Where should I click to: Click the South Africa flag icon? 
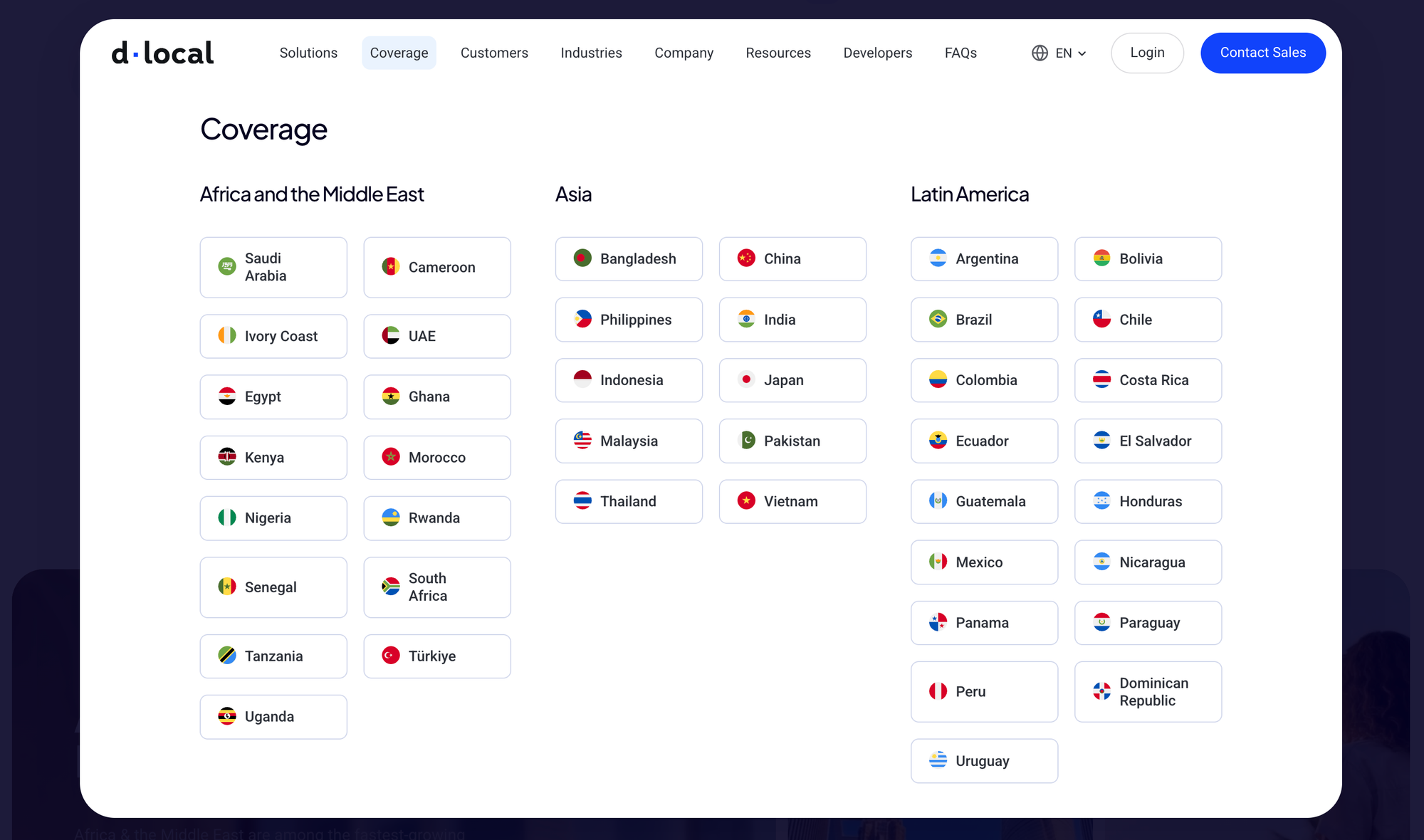coord(391,587)
